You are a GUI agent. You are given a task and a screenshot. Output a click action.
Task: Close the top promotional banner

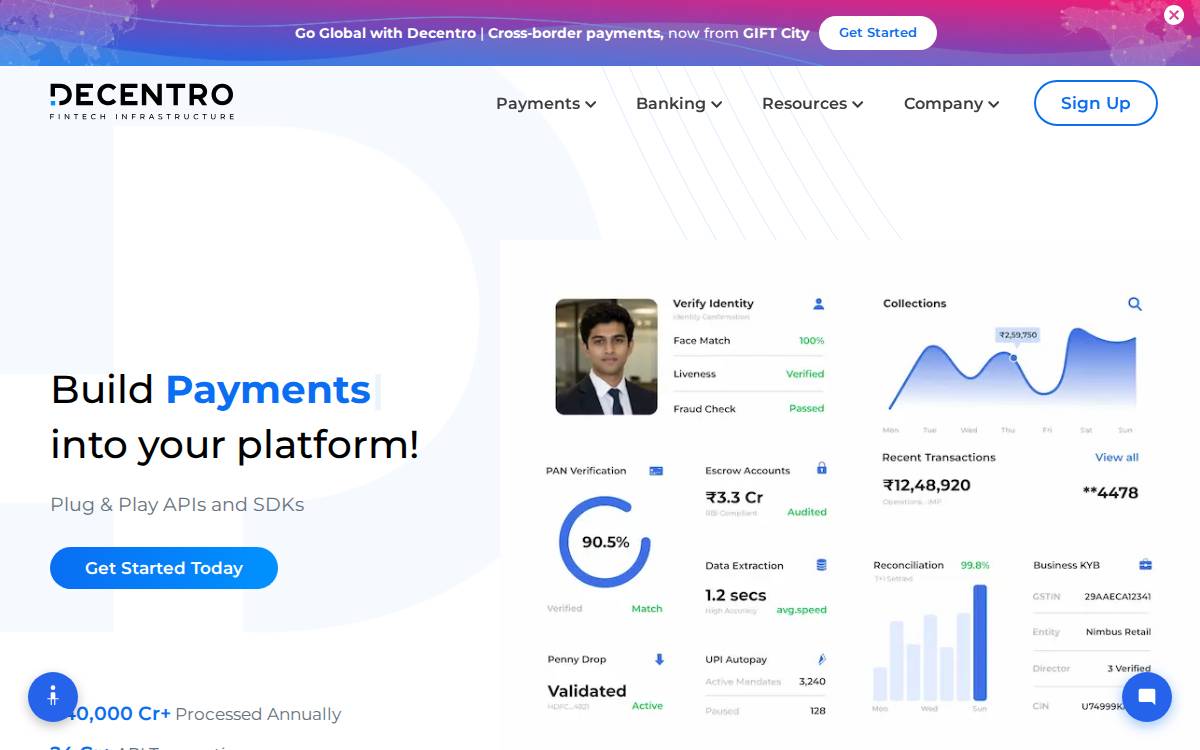pyautogui.click(x=1174, y=15)
